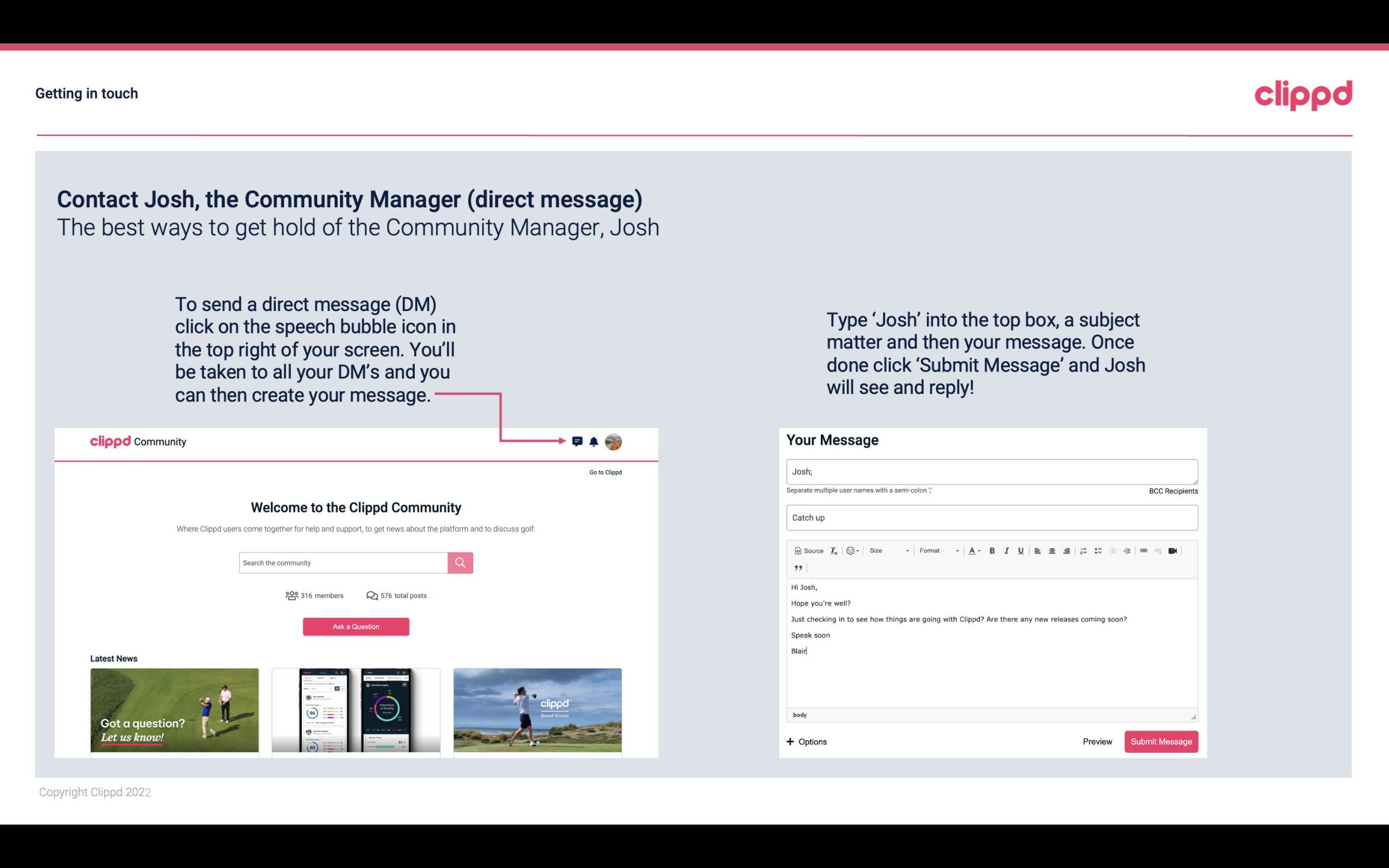
Task: Click the Source code toggle in editor
Action: click(x=807, y=551)
